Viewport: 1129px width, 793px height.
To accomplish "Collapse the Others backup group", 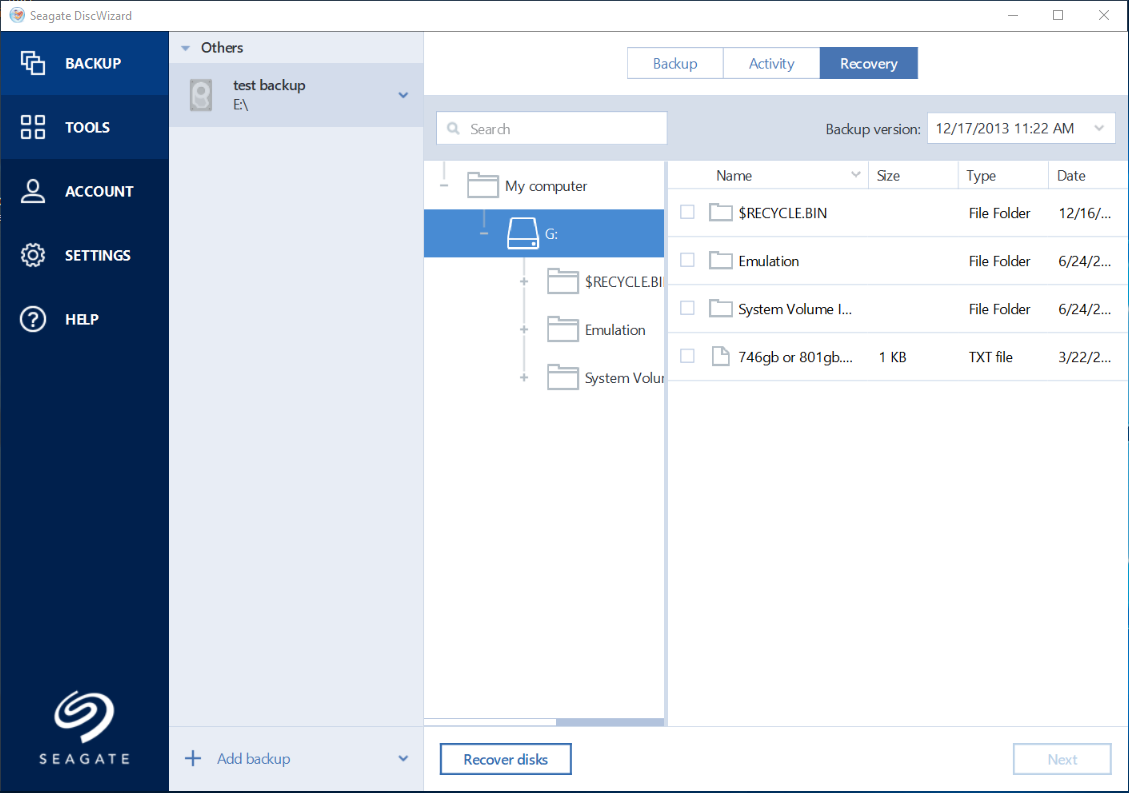I will (x=186, y=48).
